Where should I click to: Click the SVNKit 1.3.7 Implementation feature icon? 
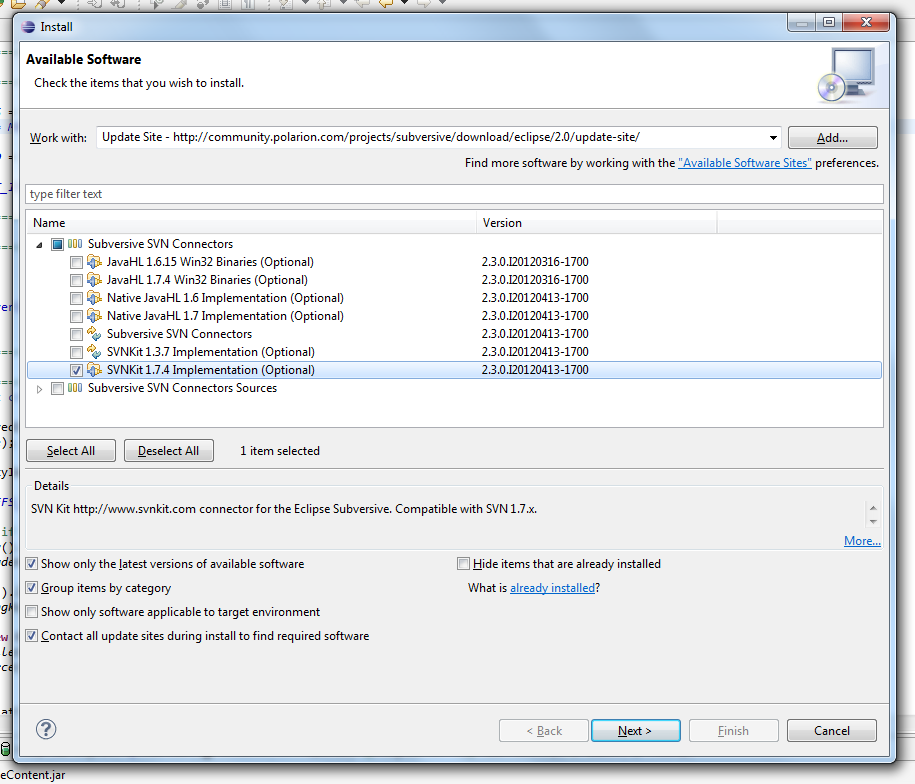94,352
